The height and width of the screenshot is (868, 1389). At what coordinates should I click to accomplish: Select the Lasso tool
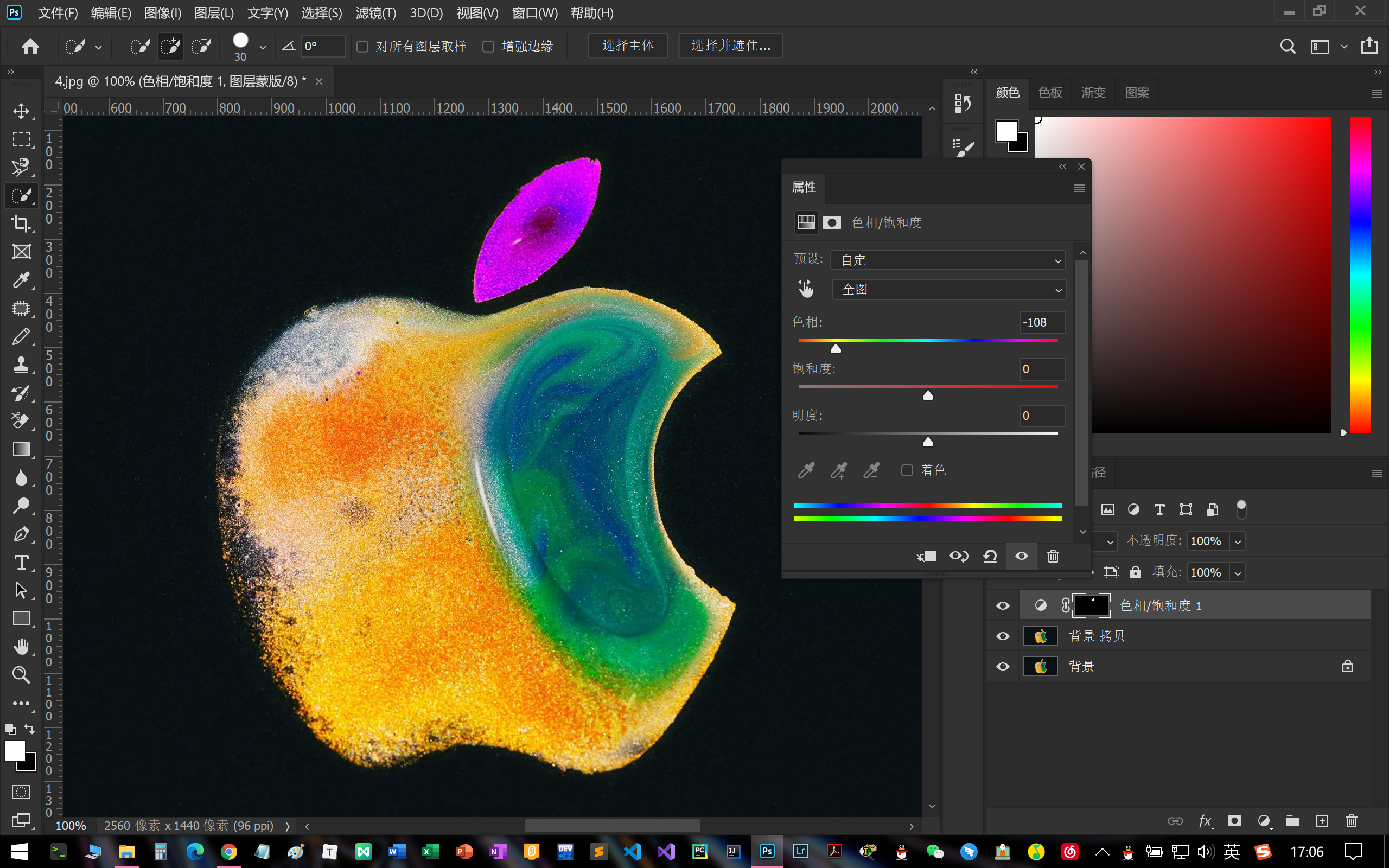(21, 167)
